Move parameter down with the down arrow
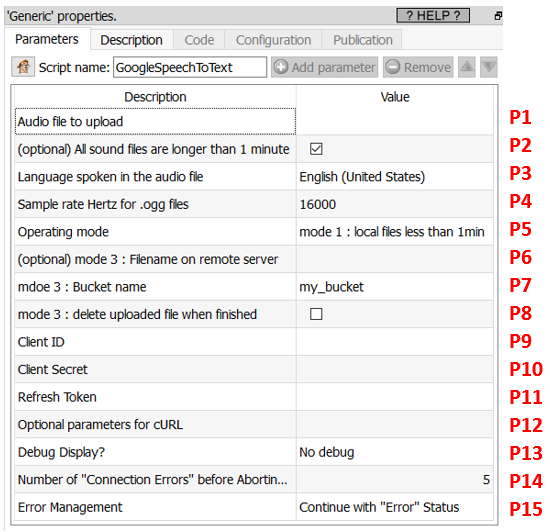Image resolution: width=550 pixels, height=532 pixels. (x=489, y=67)
